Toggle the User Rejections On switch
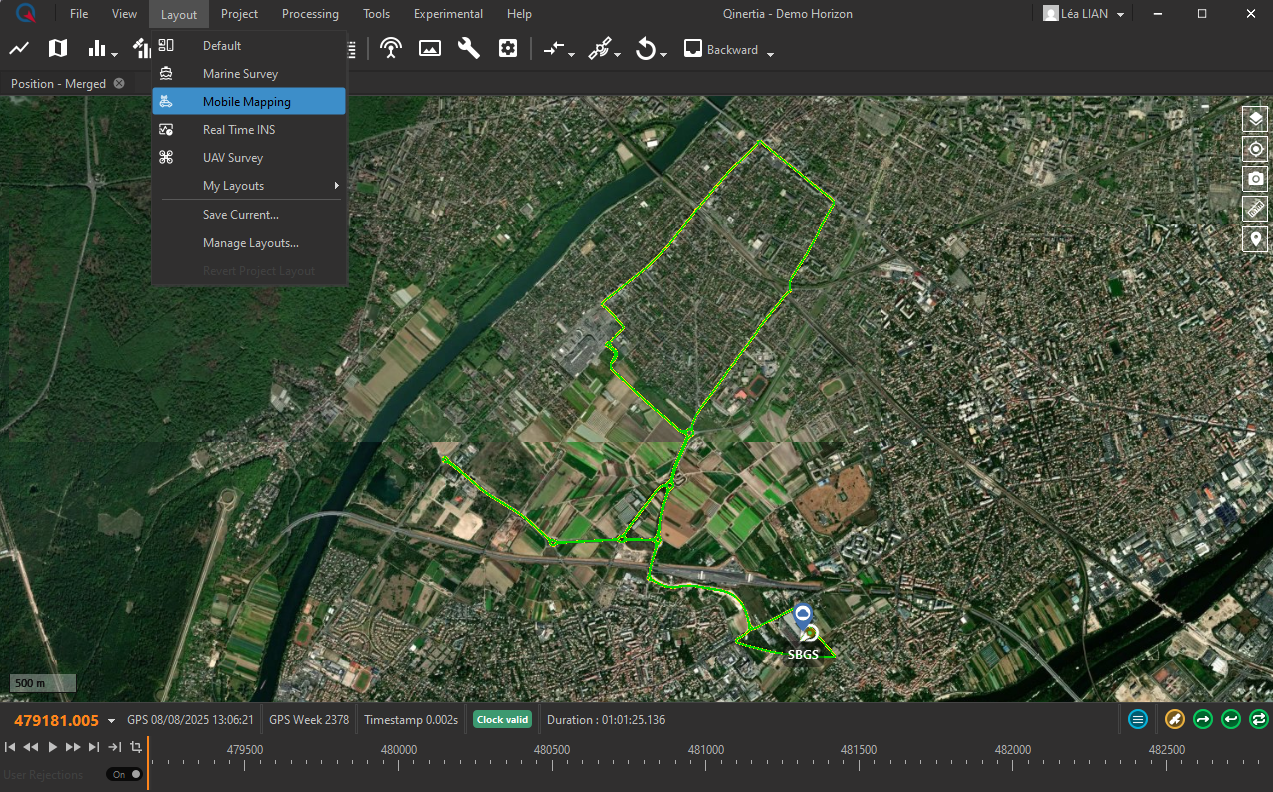 [x=126, y=774]
